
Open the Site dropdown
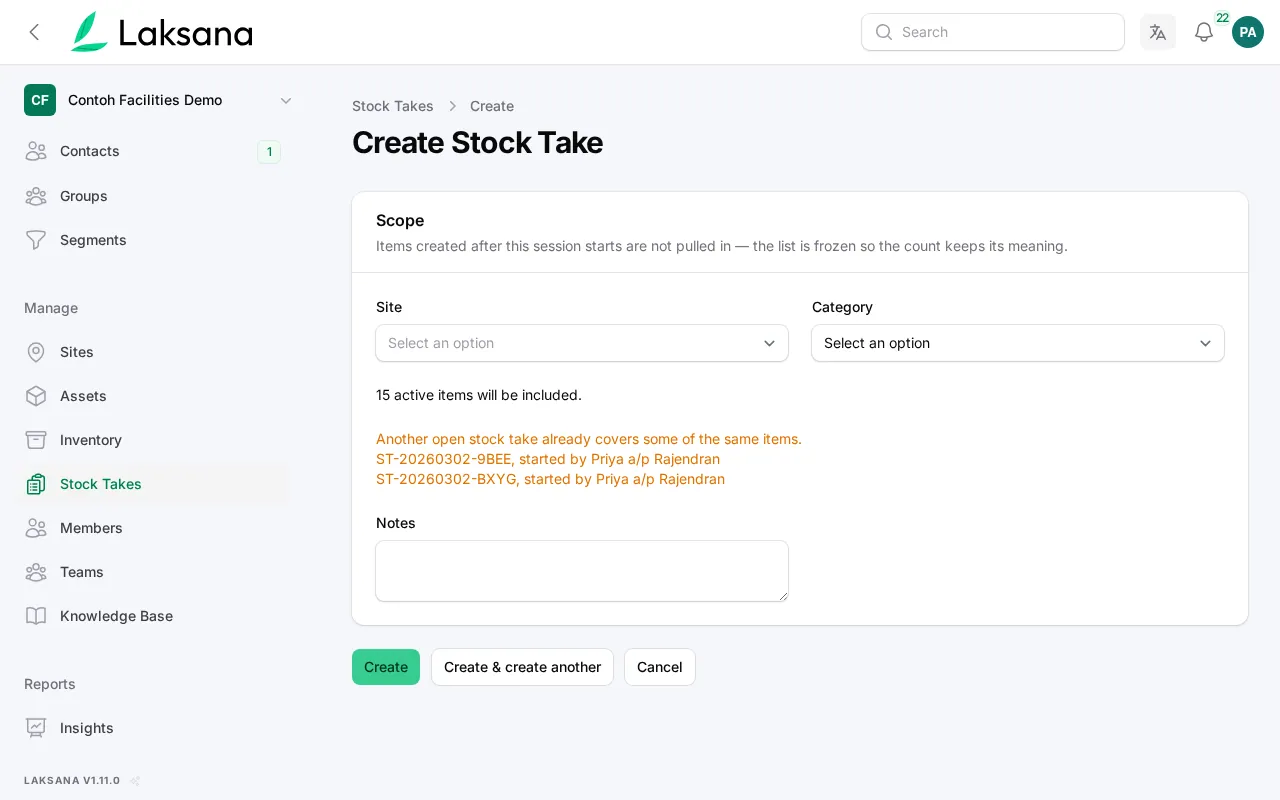point(582,343)
